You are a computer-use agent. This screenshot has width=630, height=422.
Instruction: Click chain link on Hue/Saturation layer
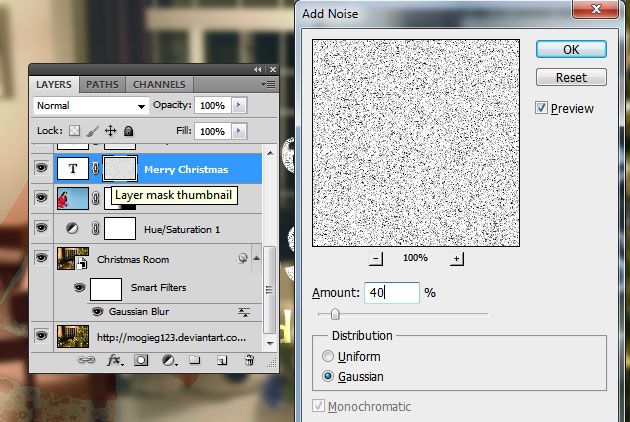(95, 229)
